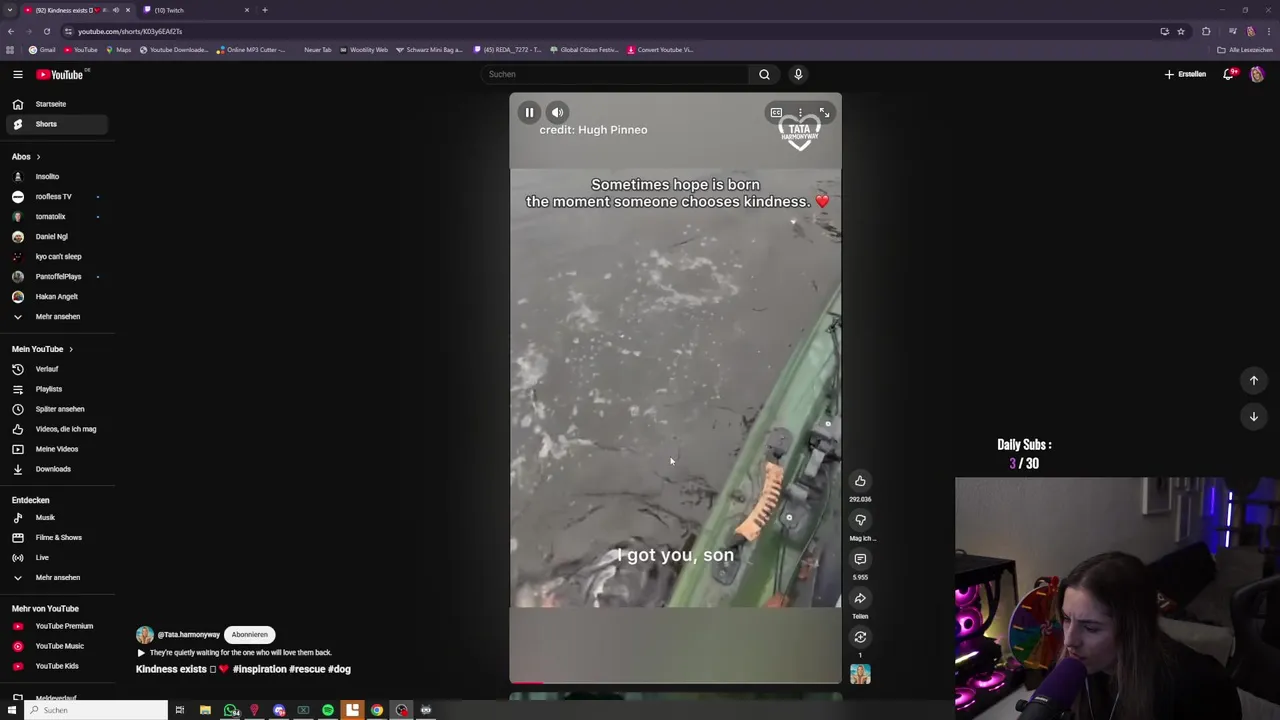Open a new browser tab
Screen dimensions: 1280x720
265,10
